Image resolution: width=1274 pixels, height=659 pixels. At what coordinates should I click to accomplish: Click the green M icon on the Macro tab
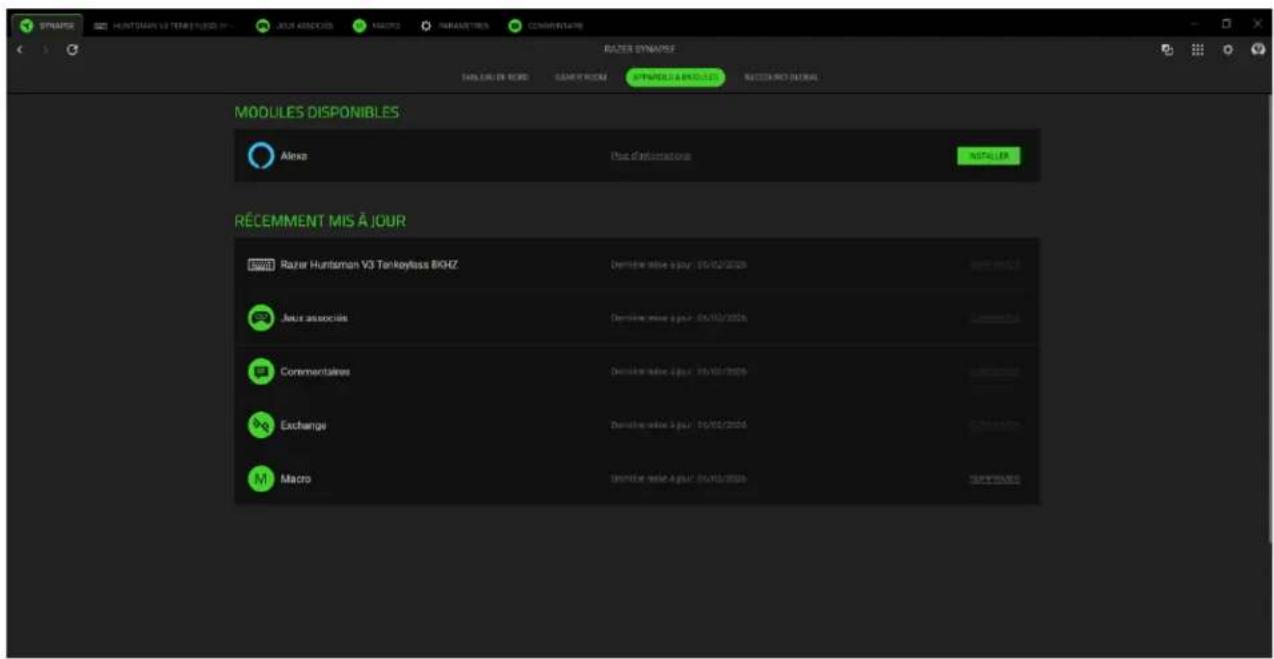(x=358, y=25)
